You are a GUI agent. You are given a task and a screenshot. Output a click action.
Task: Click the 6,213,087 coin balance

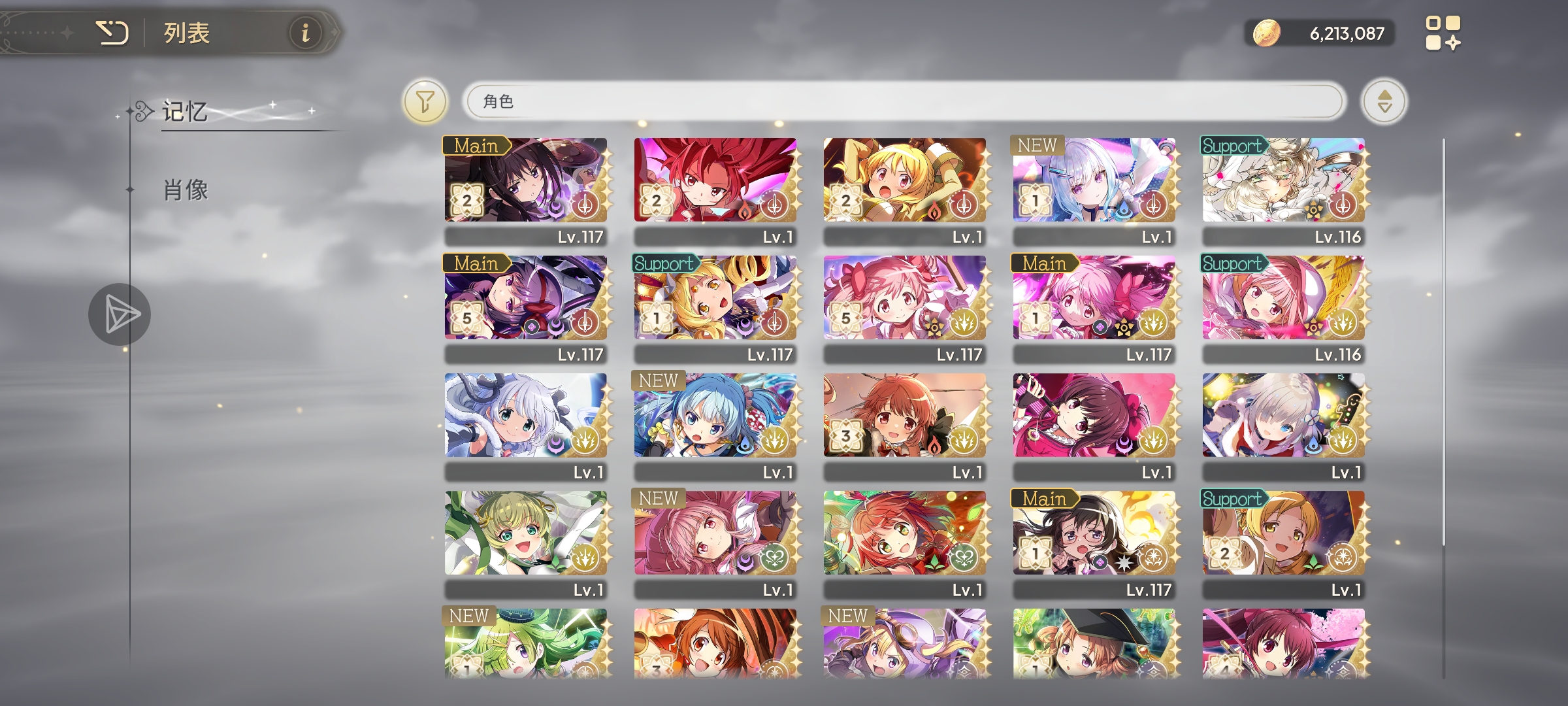click(1347, 33)
